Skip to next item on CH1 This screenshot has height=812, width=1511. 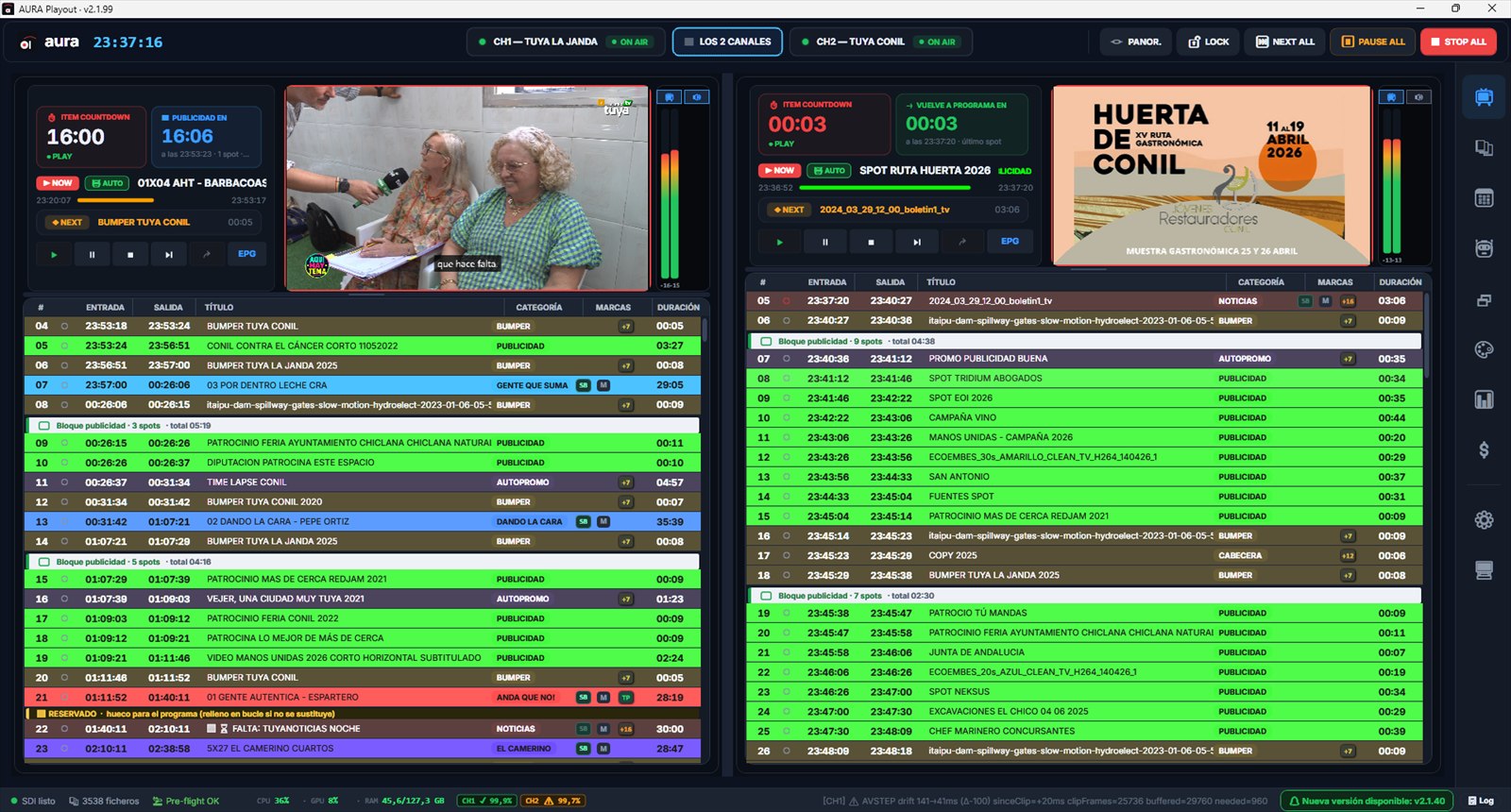(x=168, y=254)
